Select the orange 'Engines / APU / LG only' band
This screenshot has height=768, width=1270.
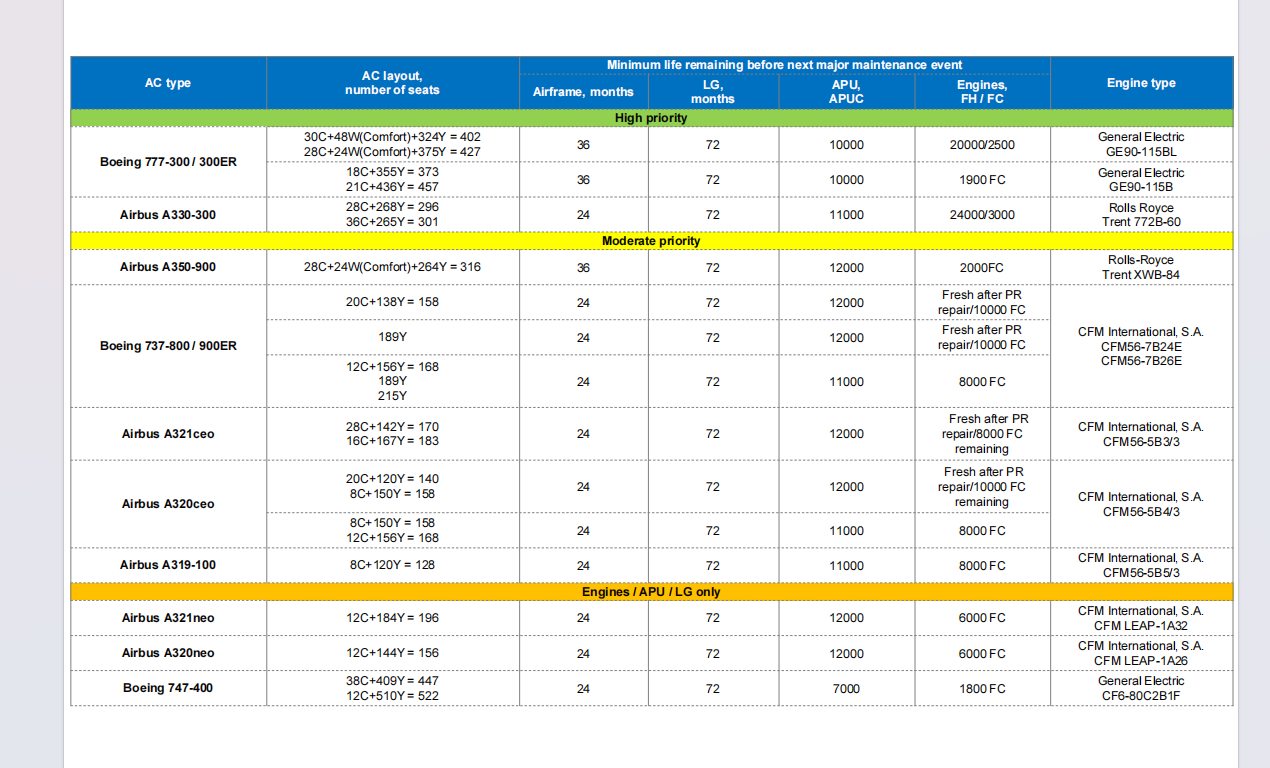[651, 592]
